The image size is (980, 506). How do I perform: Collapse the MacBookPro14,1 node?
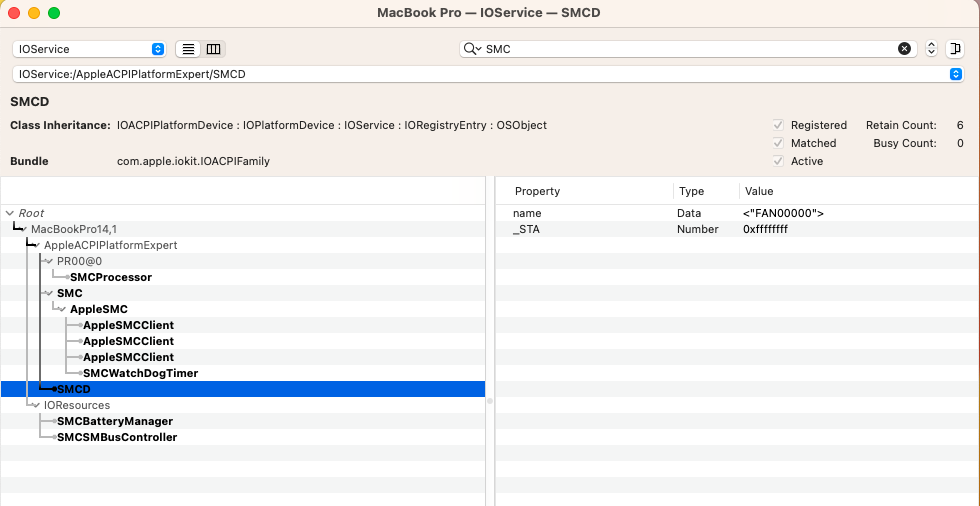coord(23,229)
